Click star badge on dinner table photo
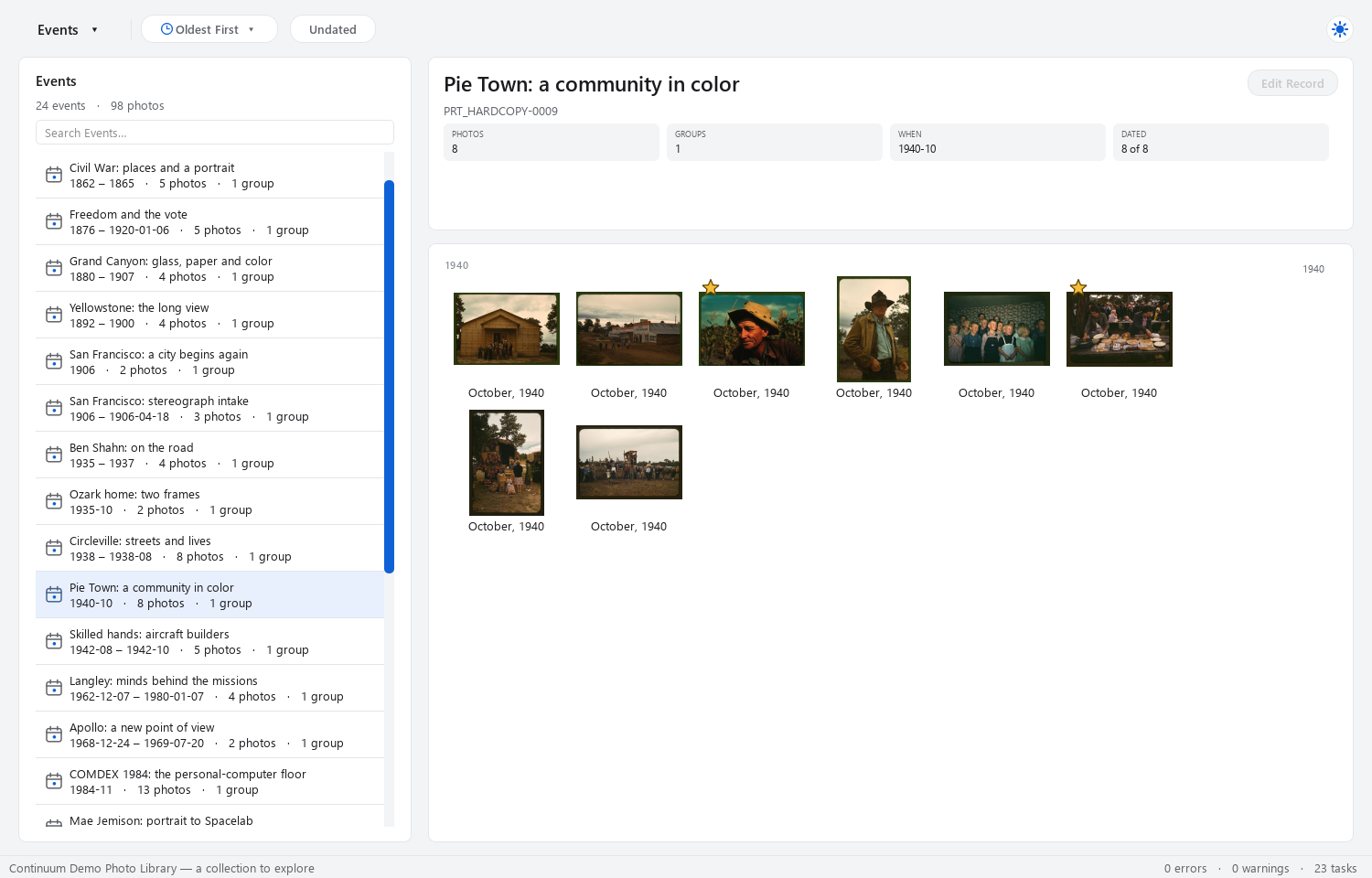 [1078, 287]
